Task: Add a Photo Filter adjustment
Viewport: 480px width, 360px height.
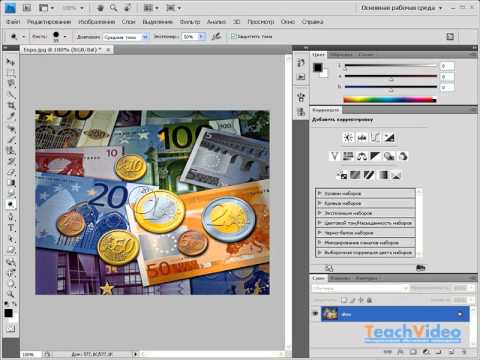Action: point(389,156)
